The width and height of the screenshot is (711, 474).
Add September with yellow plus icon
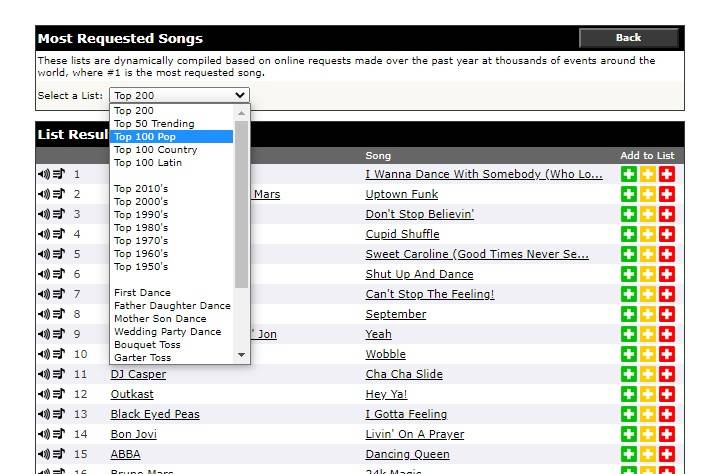(x=648, y=314)
